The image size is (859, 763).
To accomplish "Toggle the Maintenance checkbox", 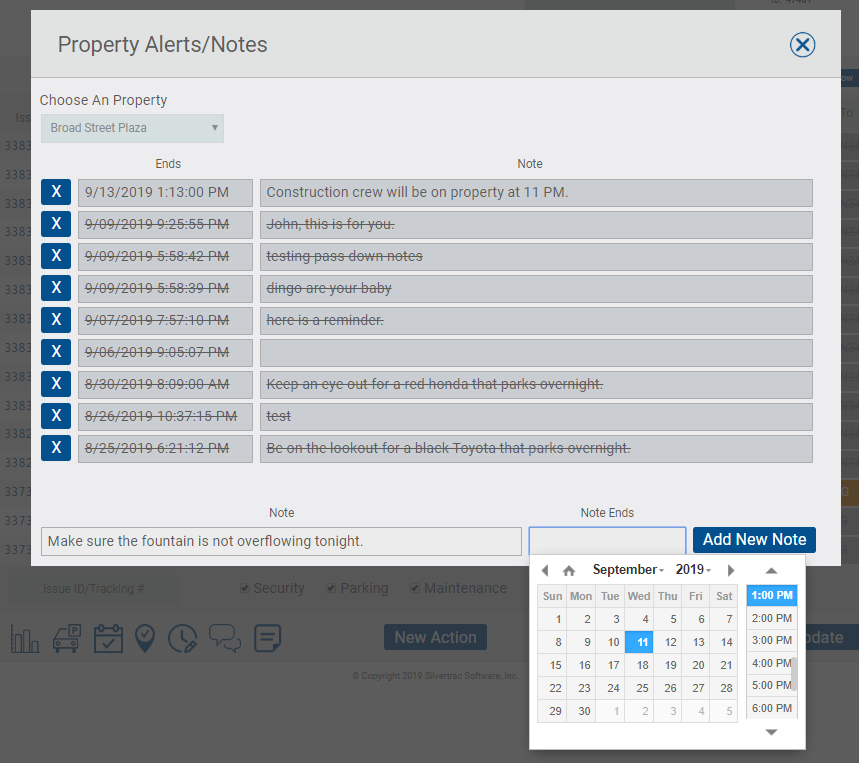I will pos(416,588).
